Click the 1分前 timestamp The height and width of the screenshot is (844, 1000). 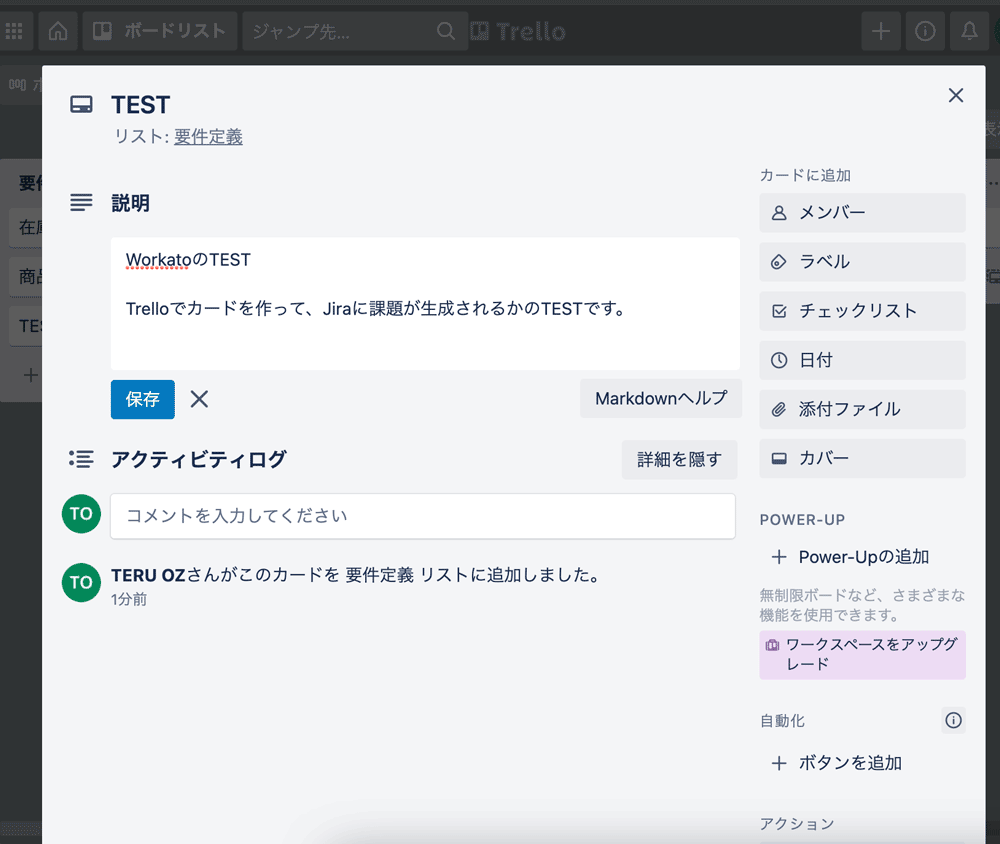click(x=129, y=600)
